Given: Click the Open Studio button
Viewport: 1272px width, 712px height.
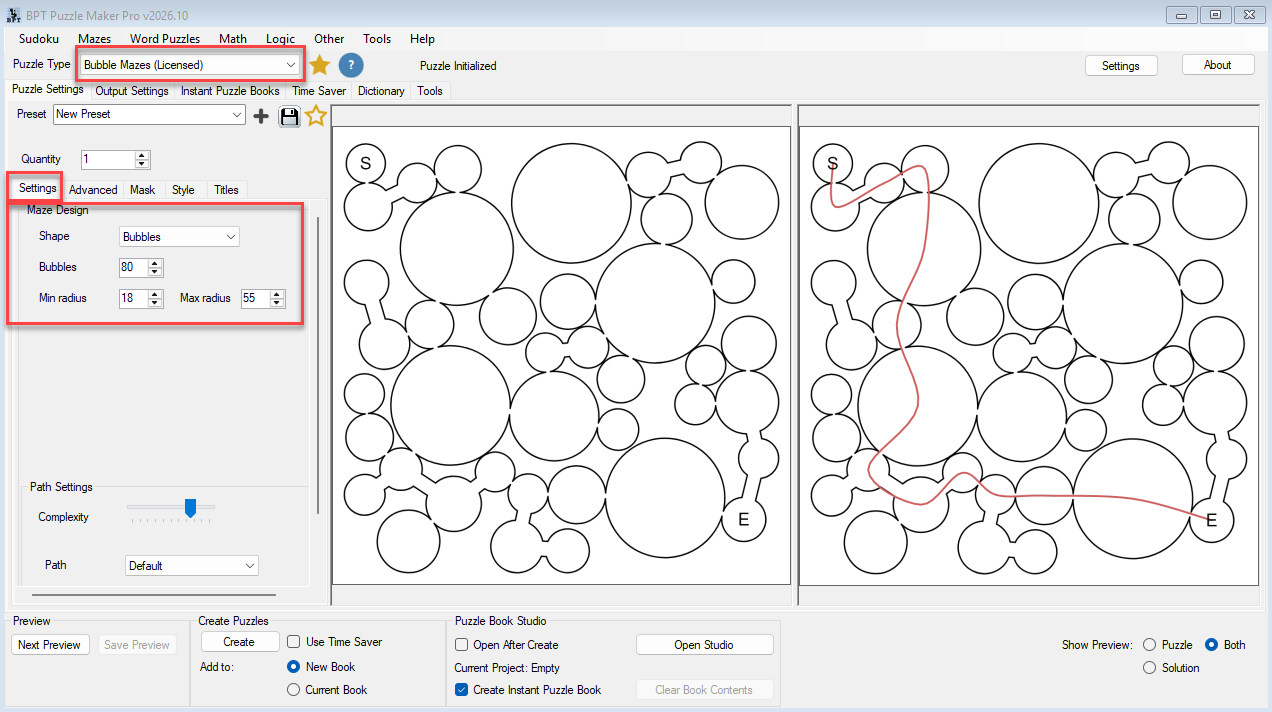Looking at the screenshot, I should (704, 645).
